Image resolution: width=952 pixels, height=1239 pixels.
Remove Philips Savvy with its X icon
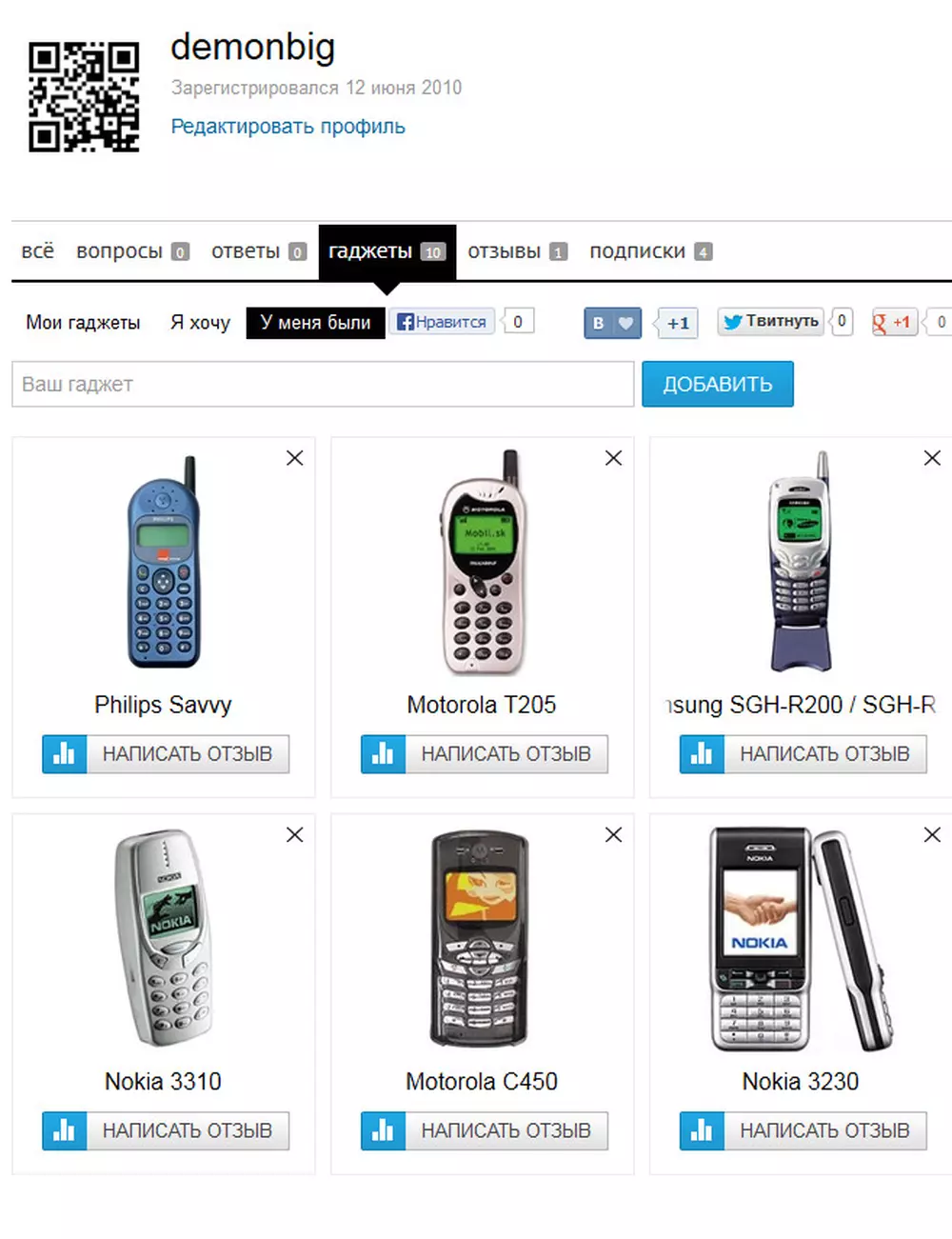point(295,458)
